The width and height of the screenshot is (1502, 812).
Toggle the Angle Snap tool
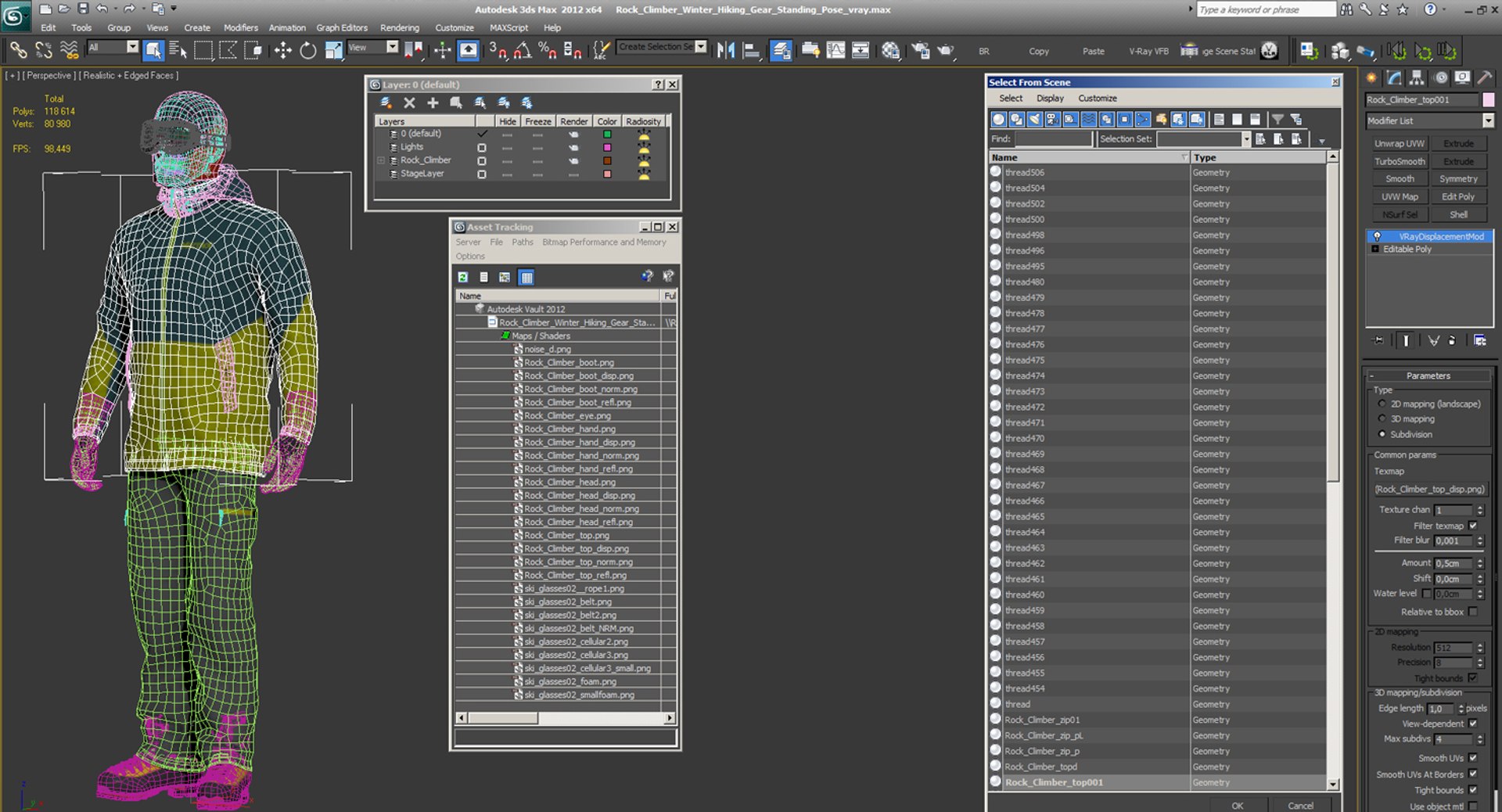click(523, 51)
